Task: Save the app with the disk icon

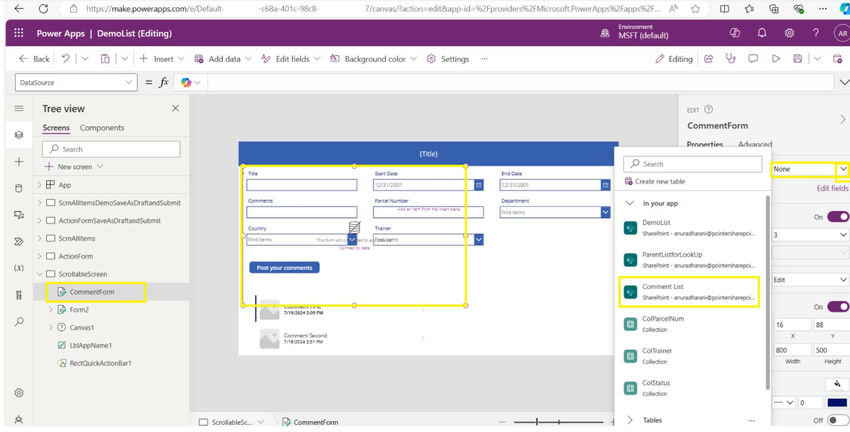Action: coord(797,59)
